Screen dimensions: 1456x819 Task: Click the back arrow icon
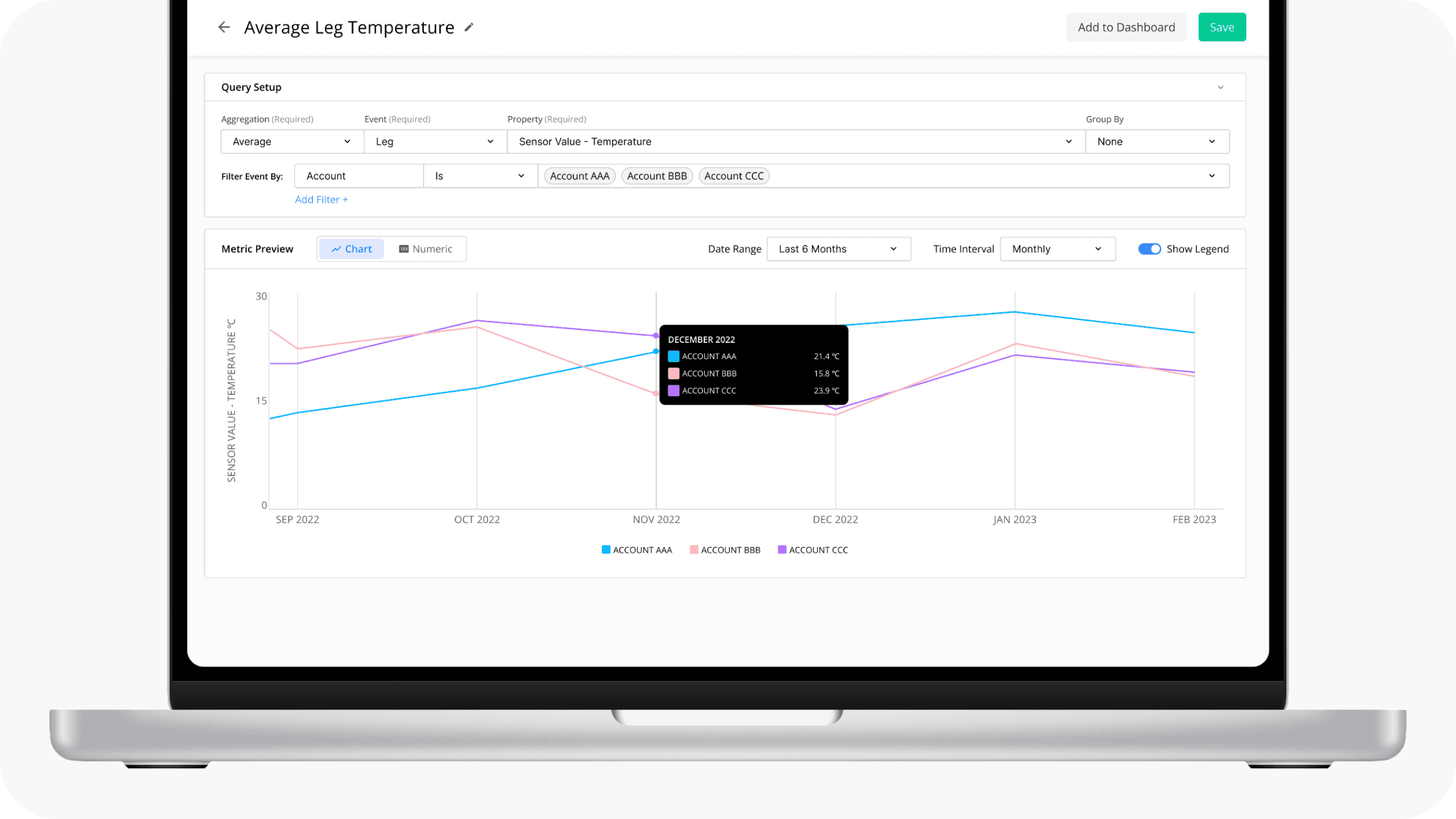point(224,27)
